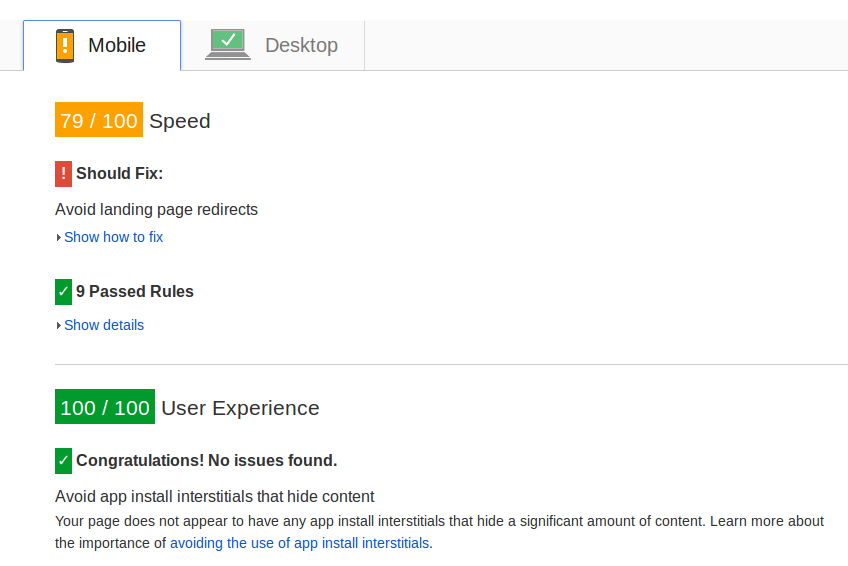Image resolution: width=848 pixels, height=566 pixels.
Task: Follow the avoiding app install interstitials link
Action: coord(301,543)
